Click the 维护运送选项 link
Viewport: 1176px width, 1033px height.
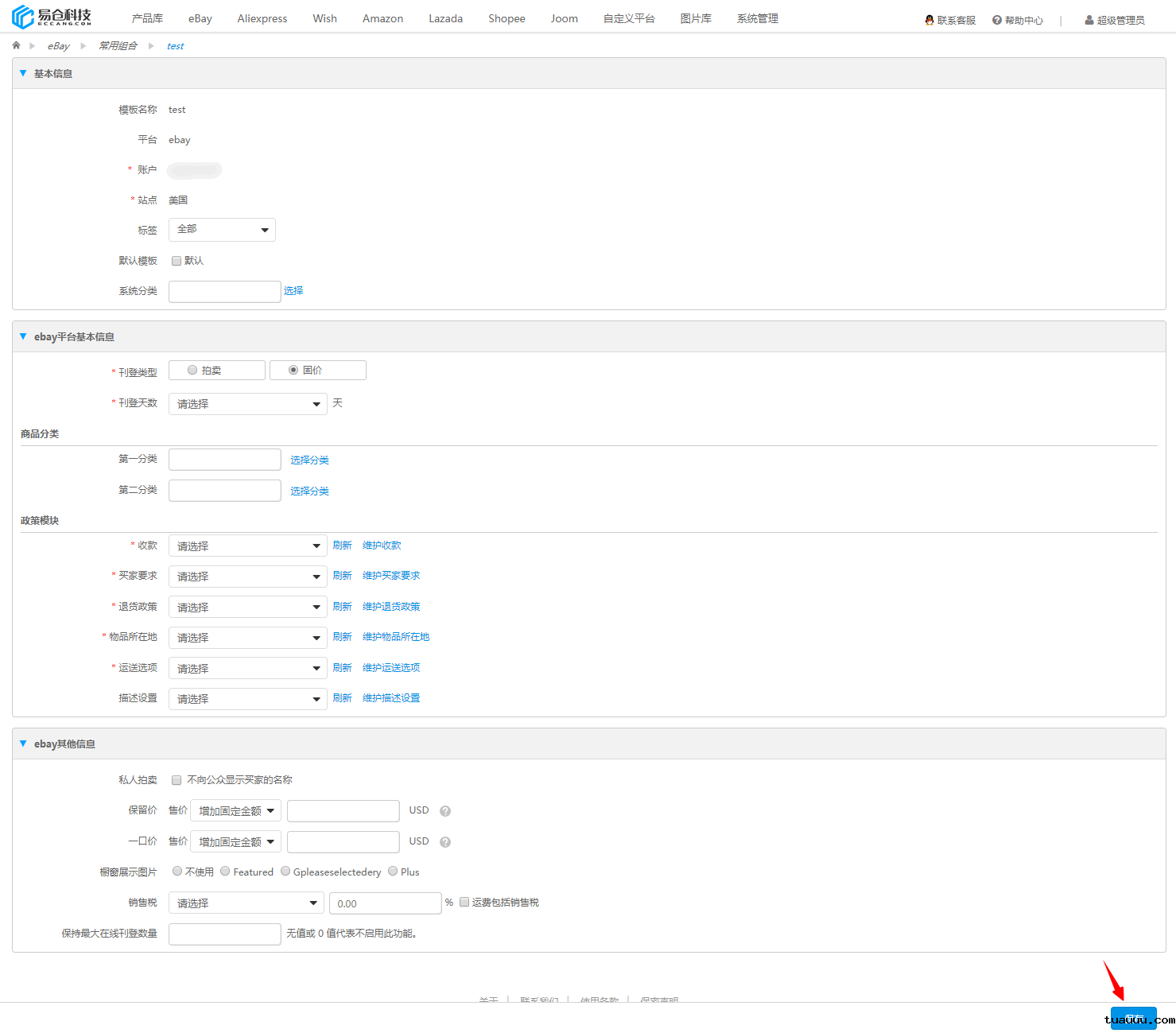pyautogui.click(x=391, y=668)
